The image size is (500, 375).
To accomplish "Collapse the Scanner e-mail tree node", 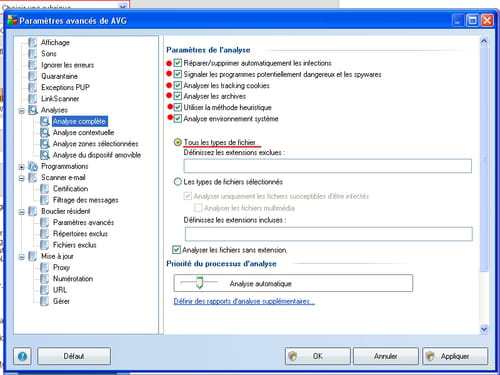I will click(x=22, y=178).
